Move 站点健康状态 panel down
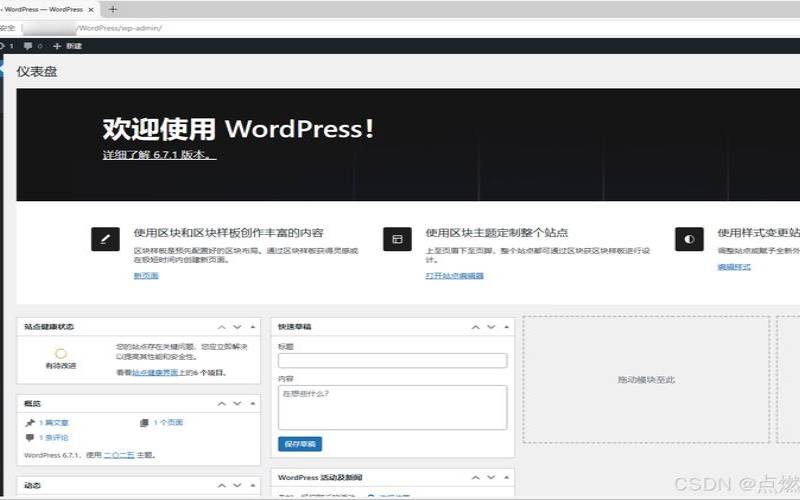800x500 pixels. (x=237, y=327)
